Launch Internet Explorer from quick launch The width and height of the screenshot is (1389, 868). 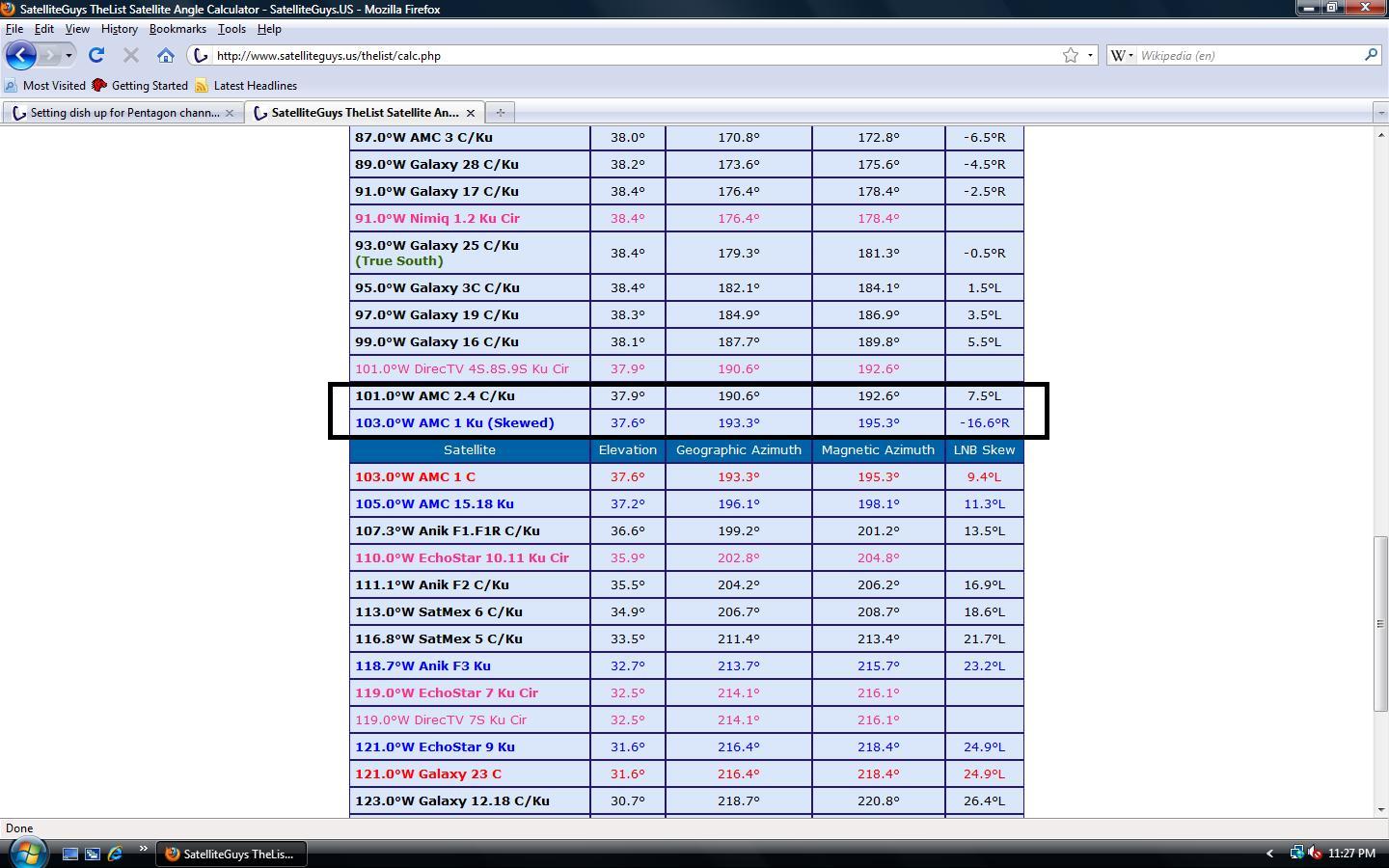tap(115, 854)
